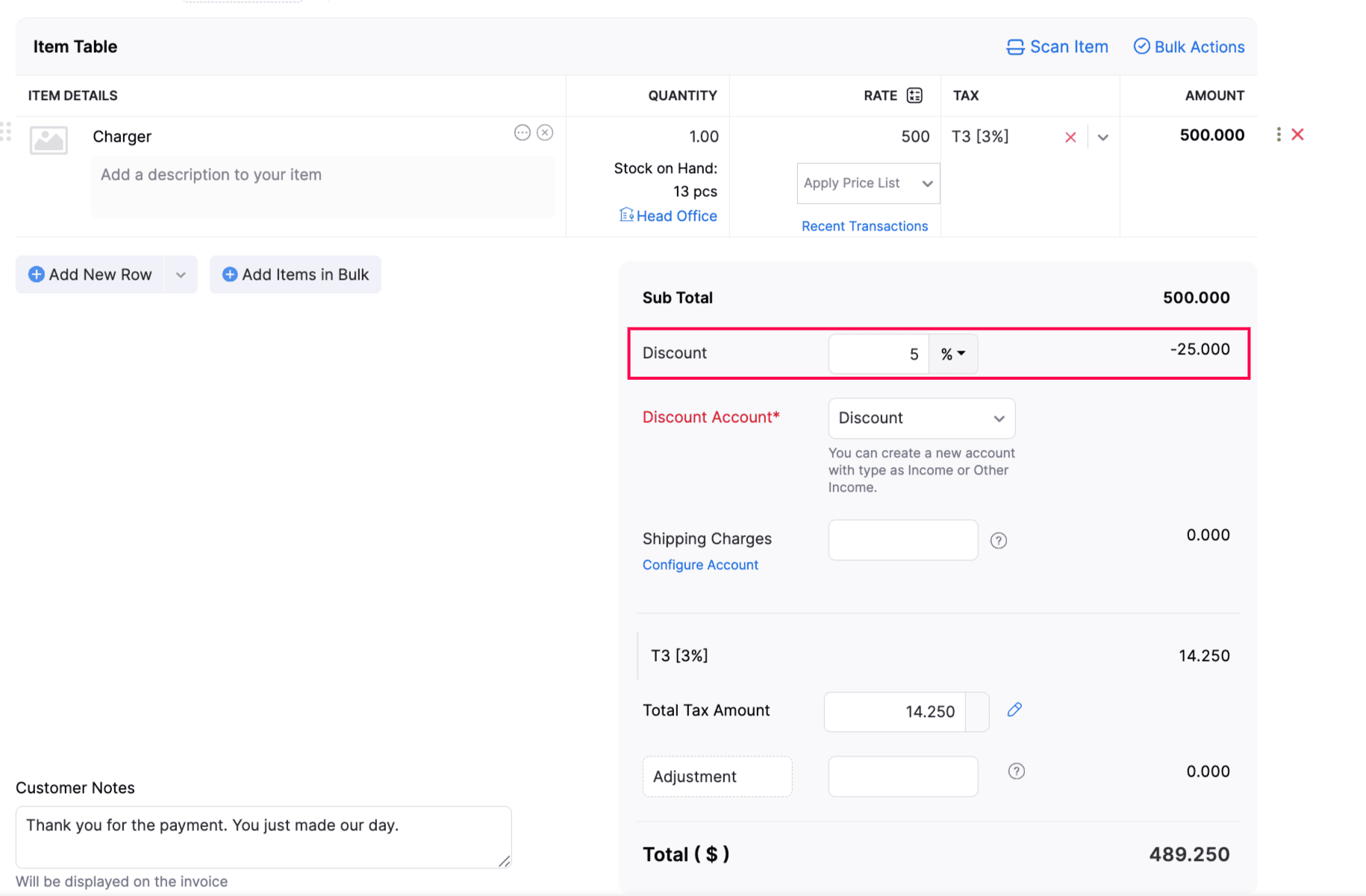Open the Recent Transactions link
This screenshot has height=896, width=1366.
click(864, 226)
